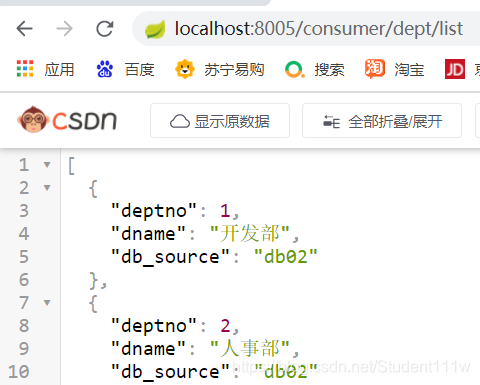
Task: Click the opening bracket on line 1
Action: pyautogui.click(x=71, y=166)
